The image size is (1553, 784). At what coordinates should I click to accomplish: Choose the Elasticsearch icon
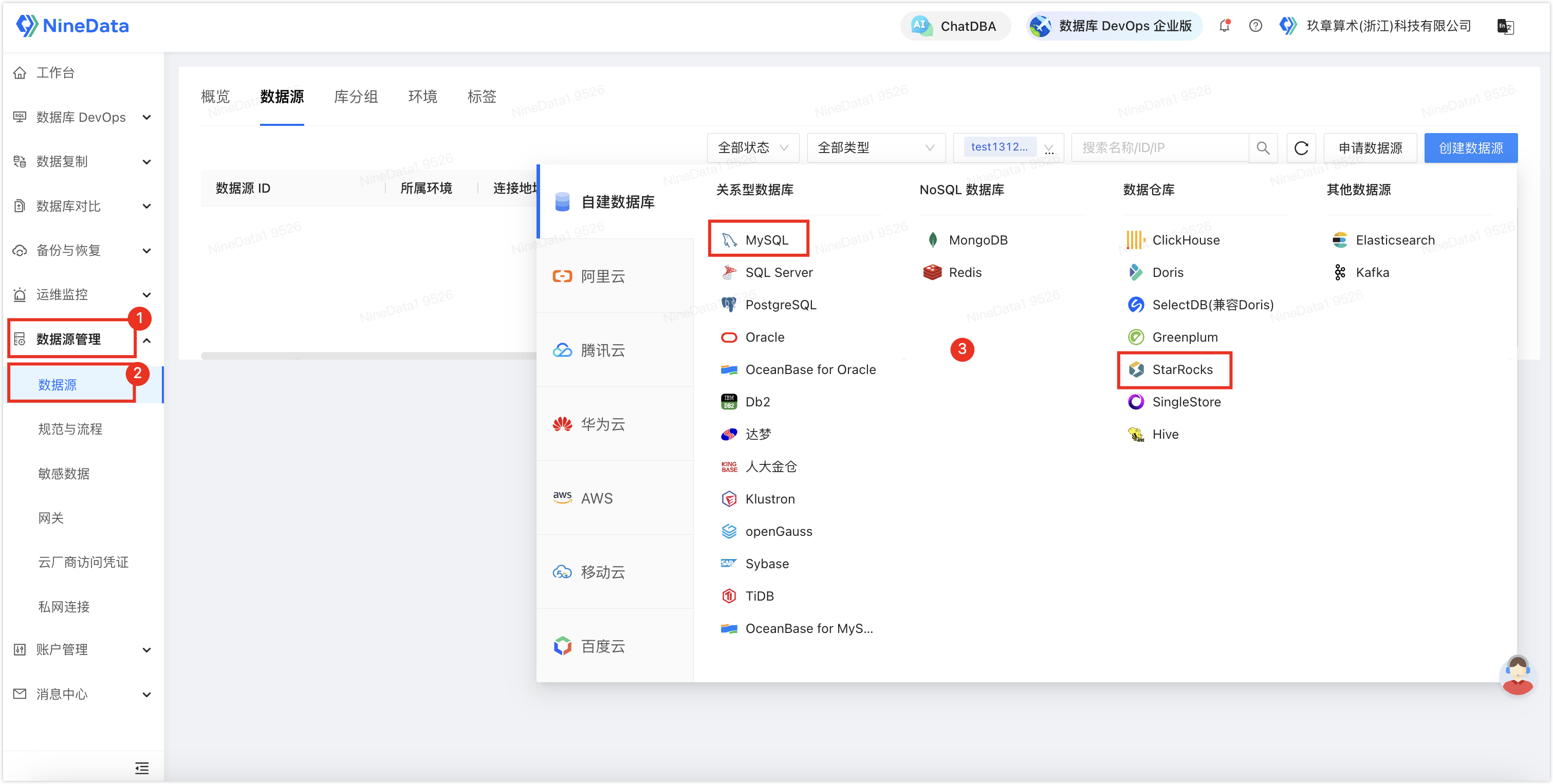[1340, 240]
